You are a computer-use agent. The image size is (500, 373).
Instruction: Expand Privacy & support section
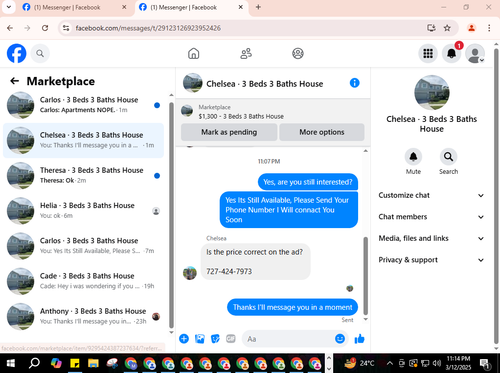[431, 260]
